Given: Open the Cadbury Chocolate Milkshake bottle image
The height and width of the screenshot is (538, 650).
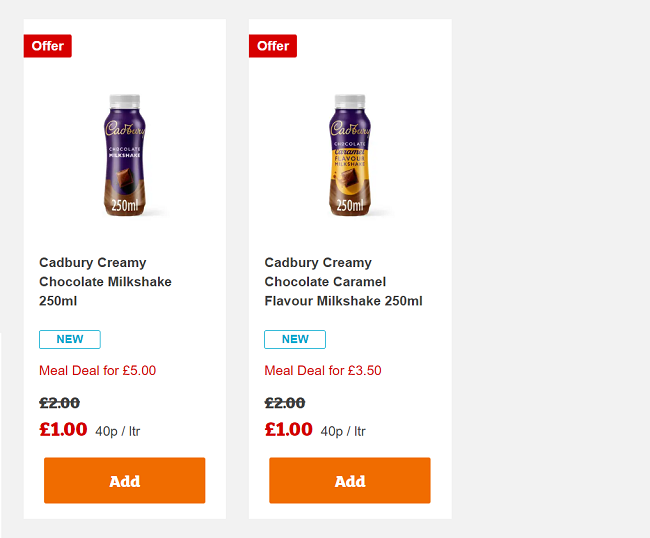Looking at the screenshot, I should tap(125, 155).
